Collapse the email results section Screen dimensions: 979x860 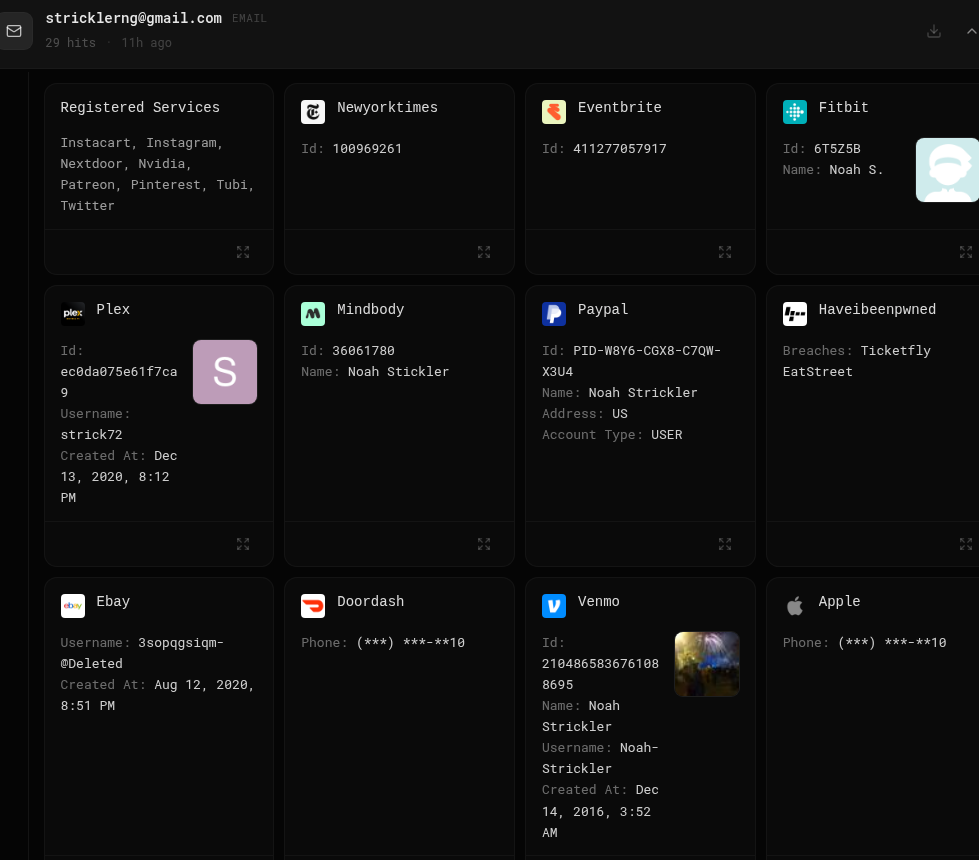971,31
